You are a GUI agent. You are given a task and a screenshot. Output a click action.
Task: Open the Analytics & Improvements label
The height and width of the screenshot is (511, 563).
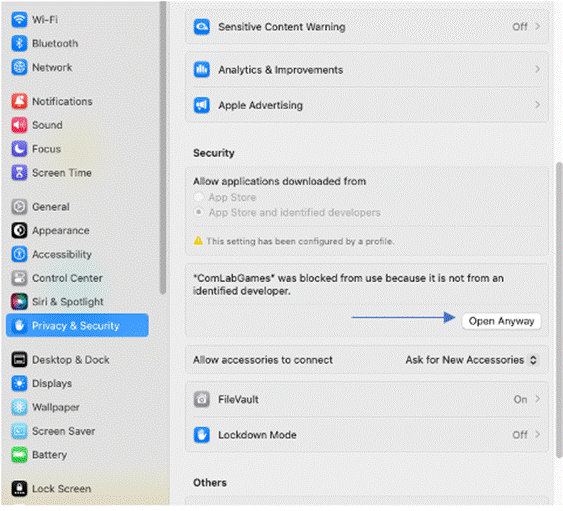coord(280,70)
